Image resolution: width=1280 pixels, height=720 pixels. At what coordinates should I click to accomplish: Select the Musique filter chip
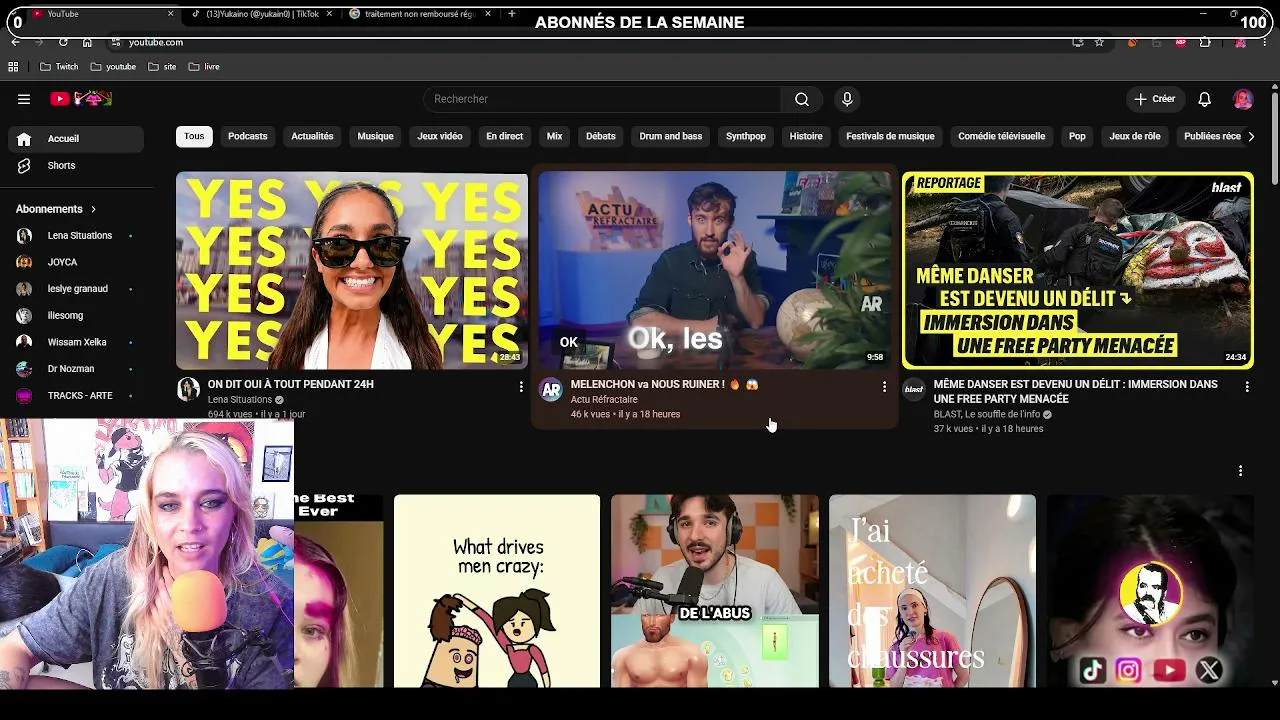pos(376,136)
